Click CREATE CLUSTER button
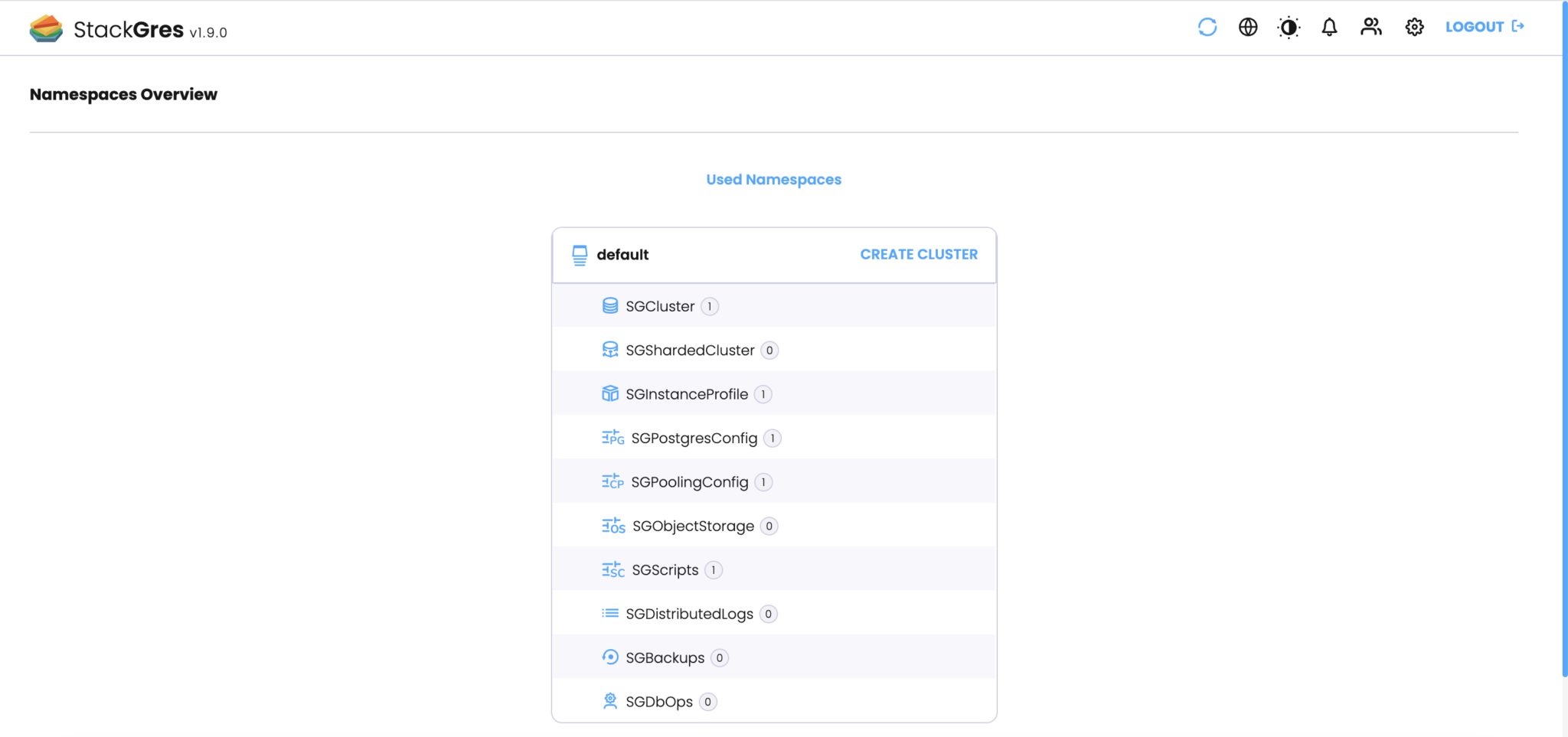The image size is (1568, 737). [919, 254]
